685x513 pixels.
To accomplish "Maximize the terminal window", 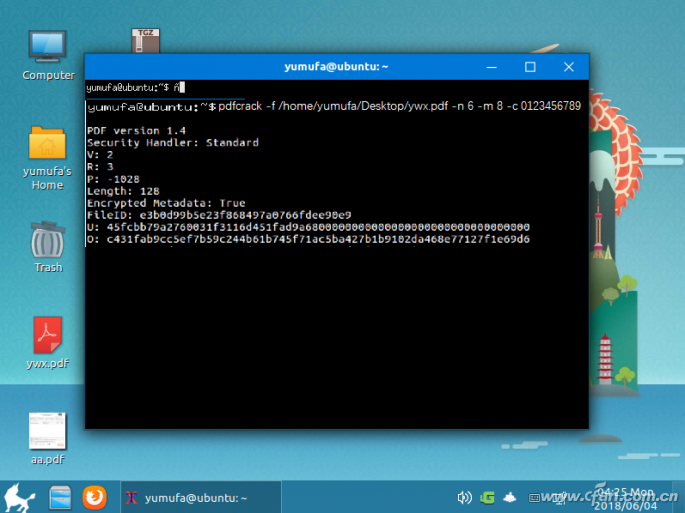I will [x=530, y=67].
